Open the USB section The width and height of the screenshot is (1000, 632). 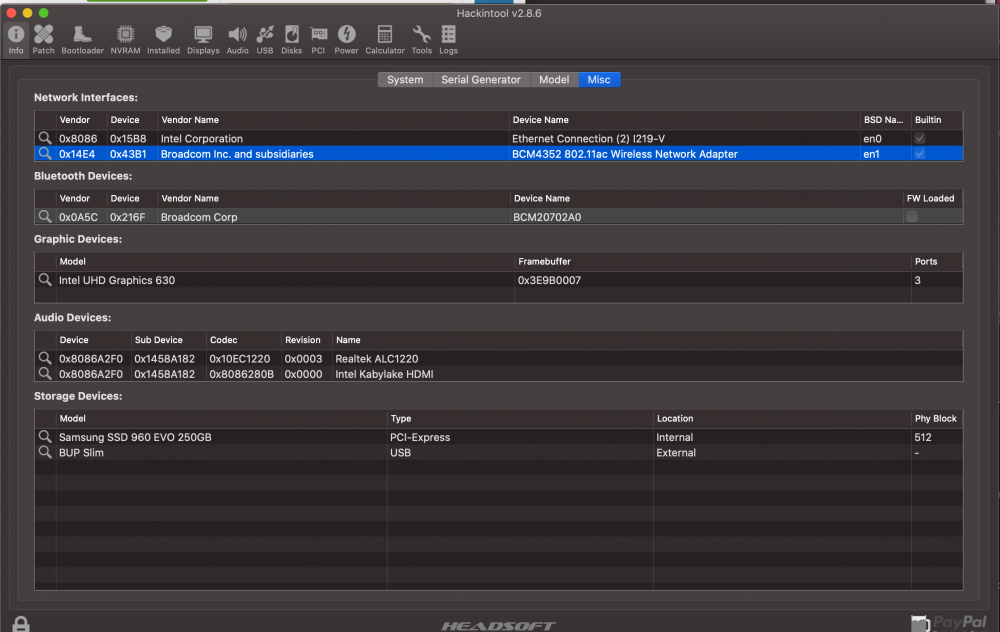pos(265,40)
